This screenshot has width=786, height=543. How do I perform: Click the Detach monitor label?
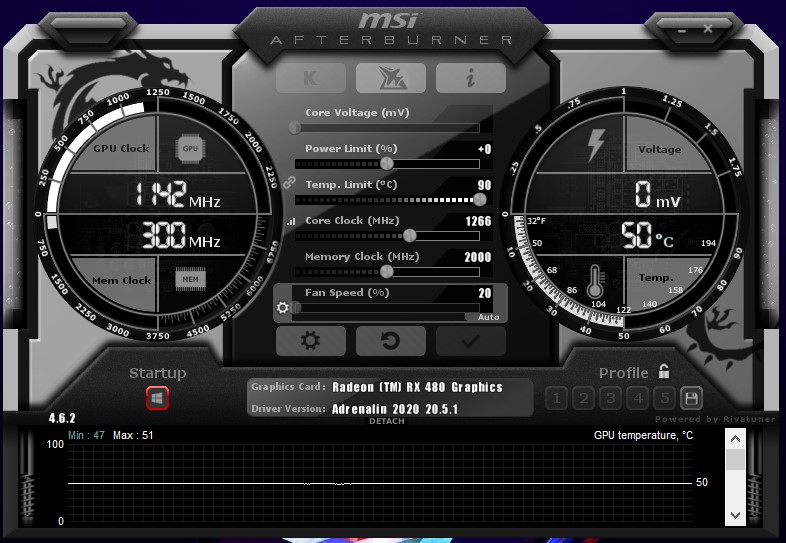(x=387, y=421)
